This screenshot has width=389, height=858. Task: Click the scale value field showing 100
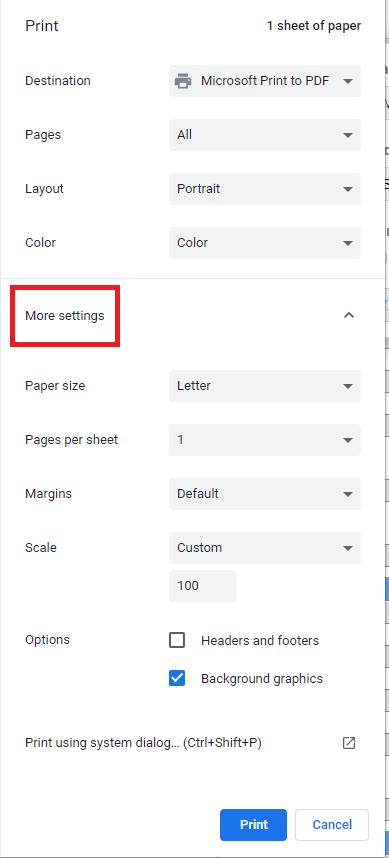tap(203, 585)
